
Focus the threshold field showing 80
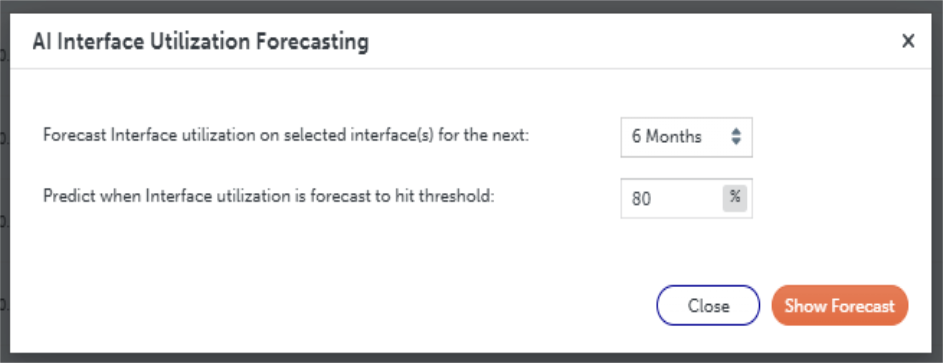pyautogui.click(x=686, y=198)
